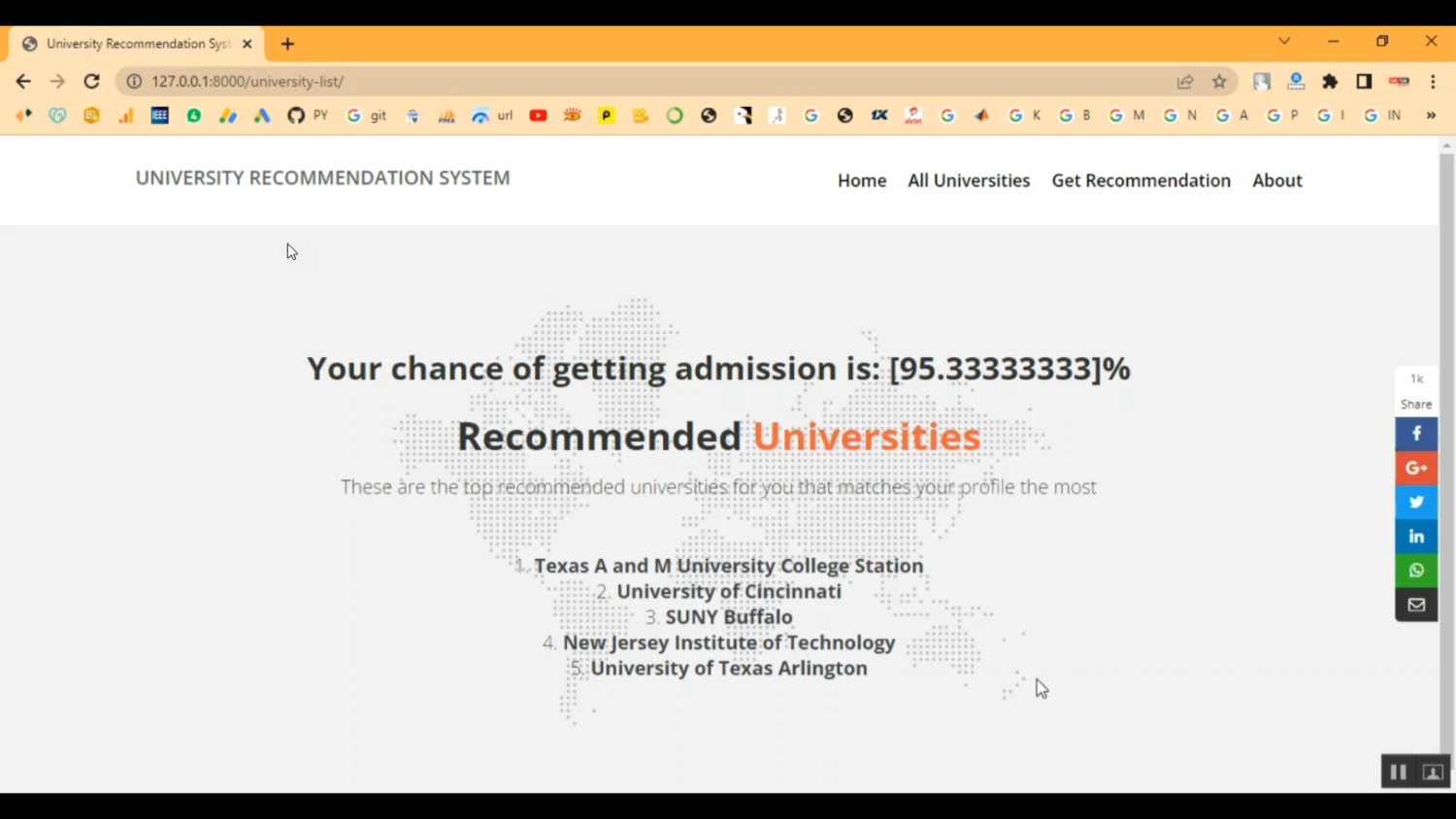Close the University Recommendation System tab
The width and height of the screenshot is (1456, 819).
[x=247, y=44]
